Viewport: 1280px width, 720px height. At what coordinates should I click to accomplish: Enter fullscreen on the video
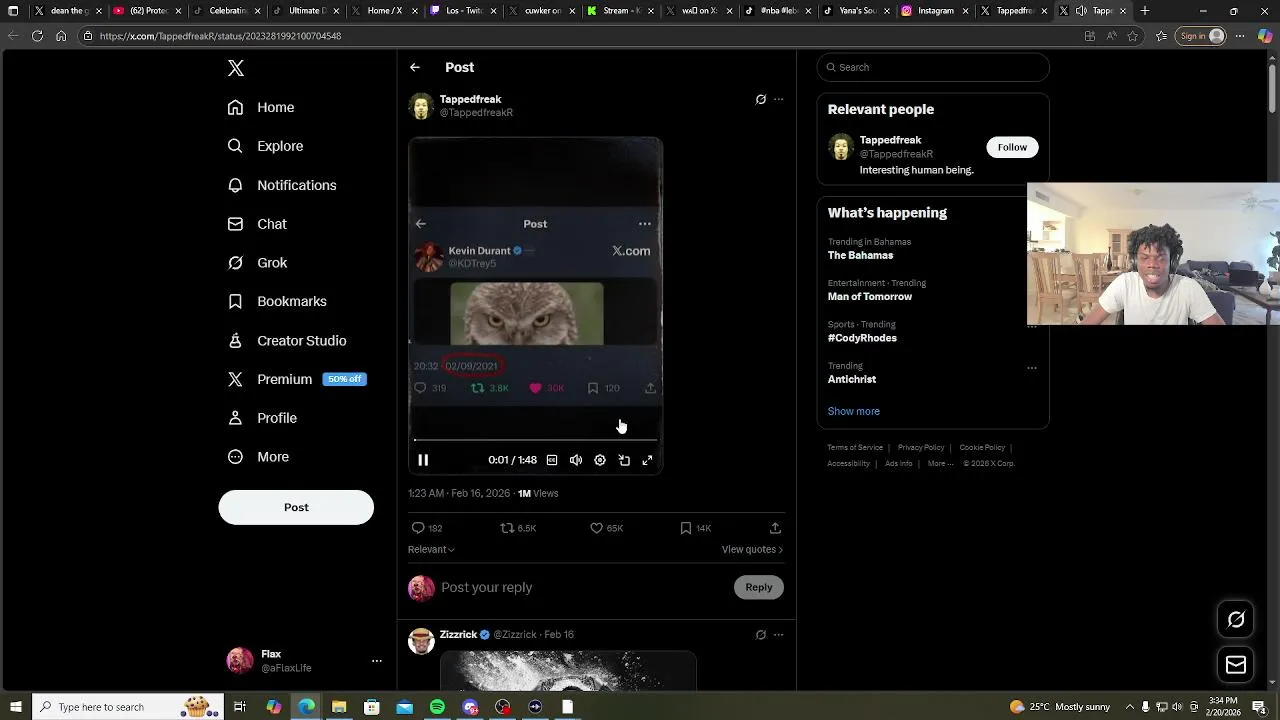tap(648, 460)
